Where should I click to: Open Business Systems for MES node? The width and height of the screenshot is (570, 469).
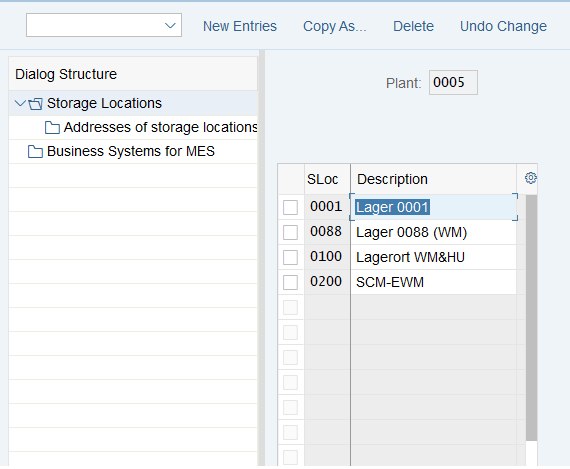tap(131, 151)
